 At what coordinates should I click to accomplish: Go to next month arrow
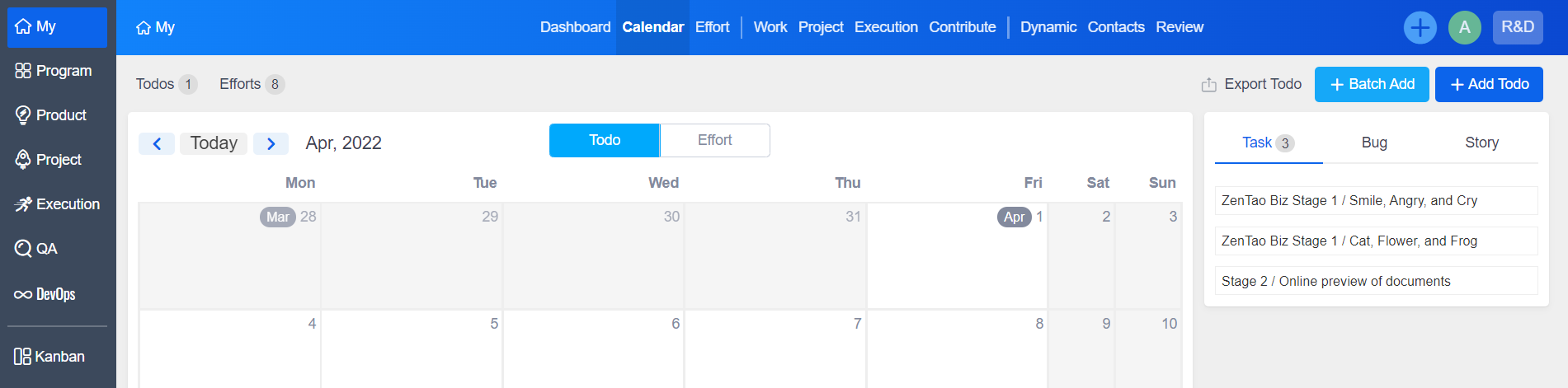(271, 144)
